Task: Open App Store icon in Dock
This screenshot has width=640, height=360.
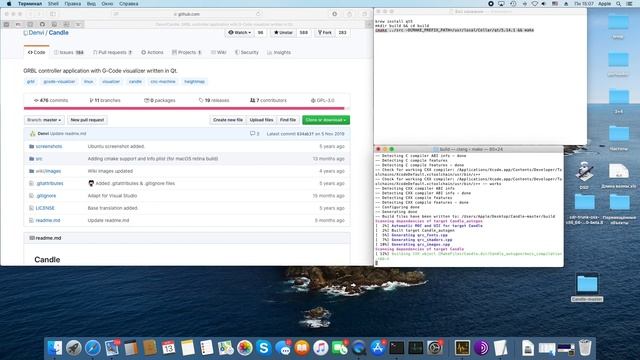Action: (378, 348)
